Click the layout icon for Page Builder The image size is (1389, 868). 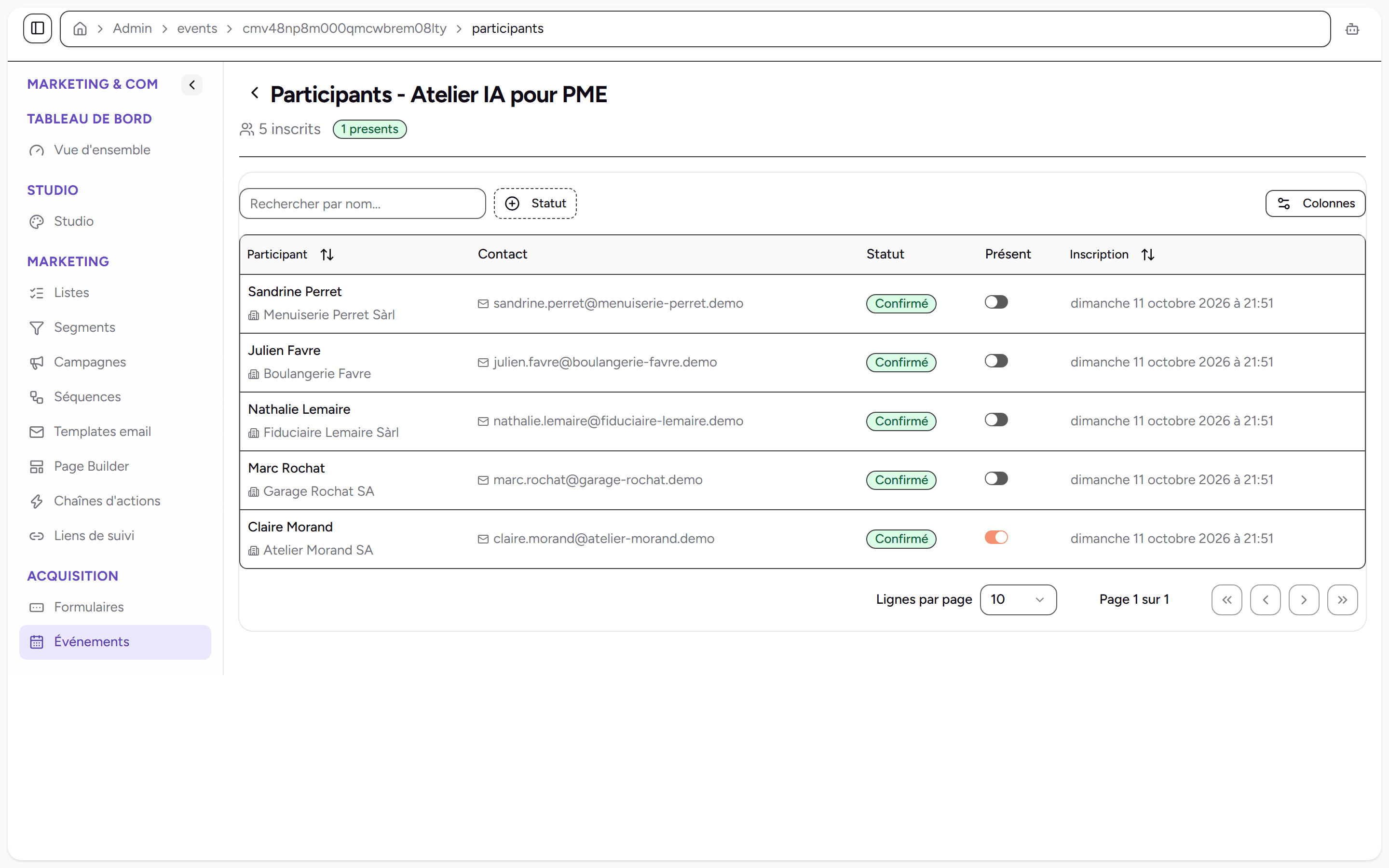coord(37,467)
